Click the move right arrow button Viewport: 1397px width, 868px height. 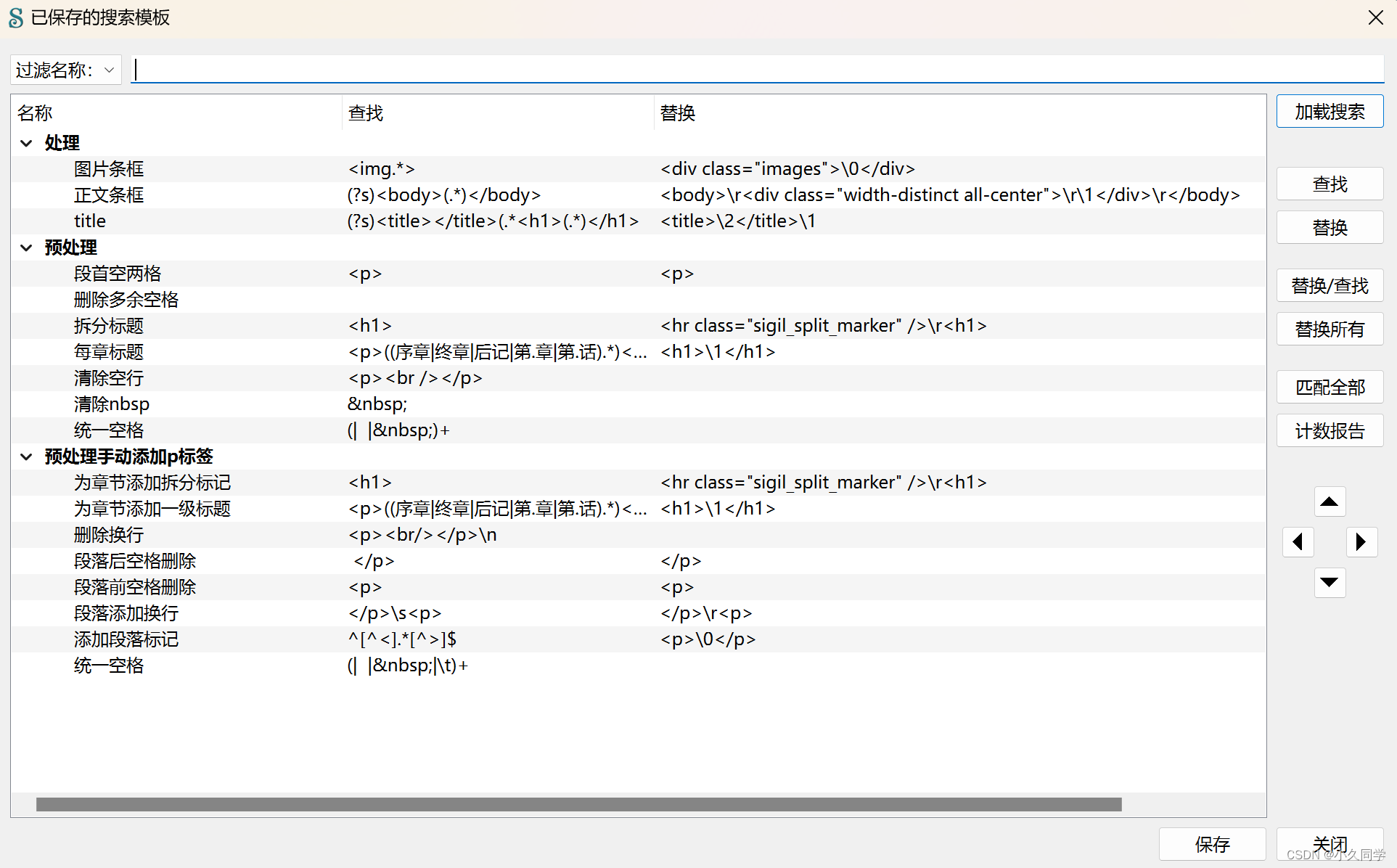click(1361, 541)
